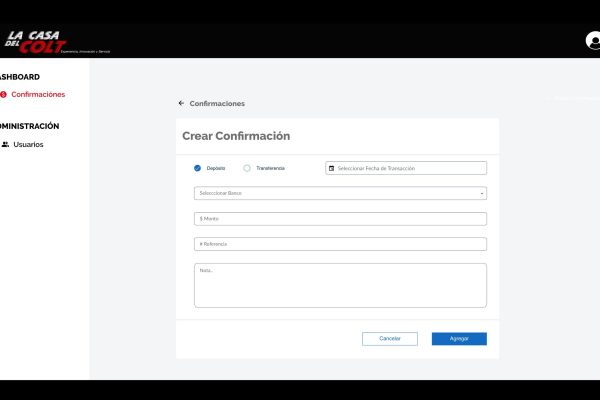Open Confirmaciones in the sidebar

[x=38, y=95]
